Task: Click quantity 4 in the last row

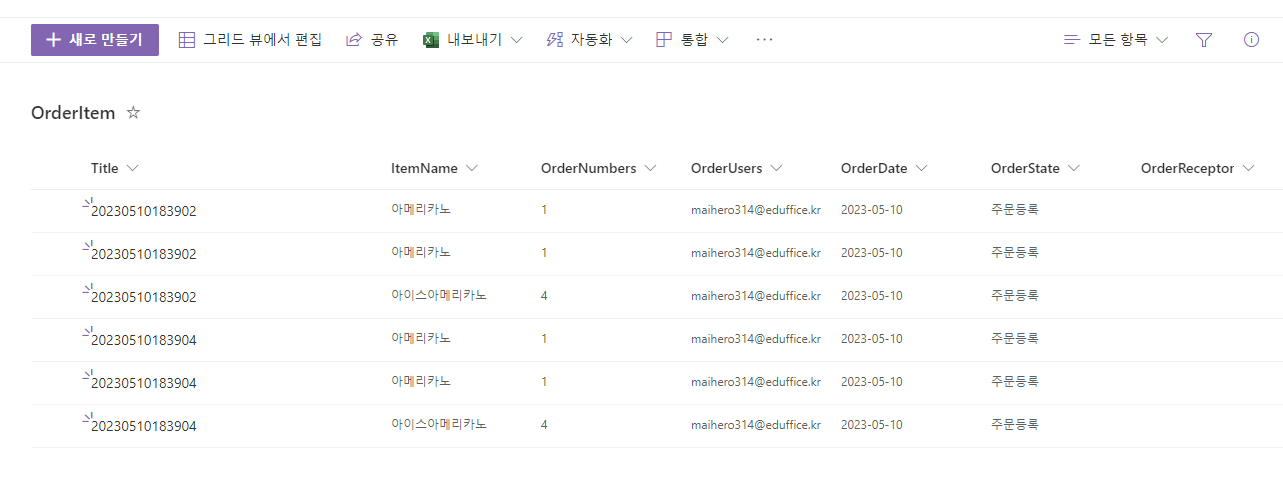Action: 544,425
